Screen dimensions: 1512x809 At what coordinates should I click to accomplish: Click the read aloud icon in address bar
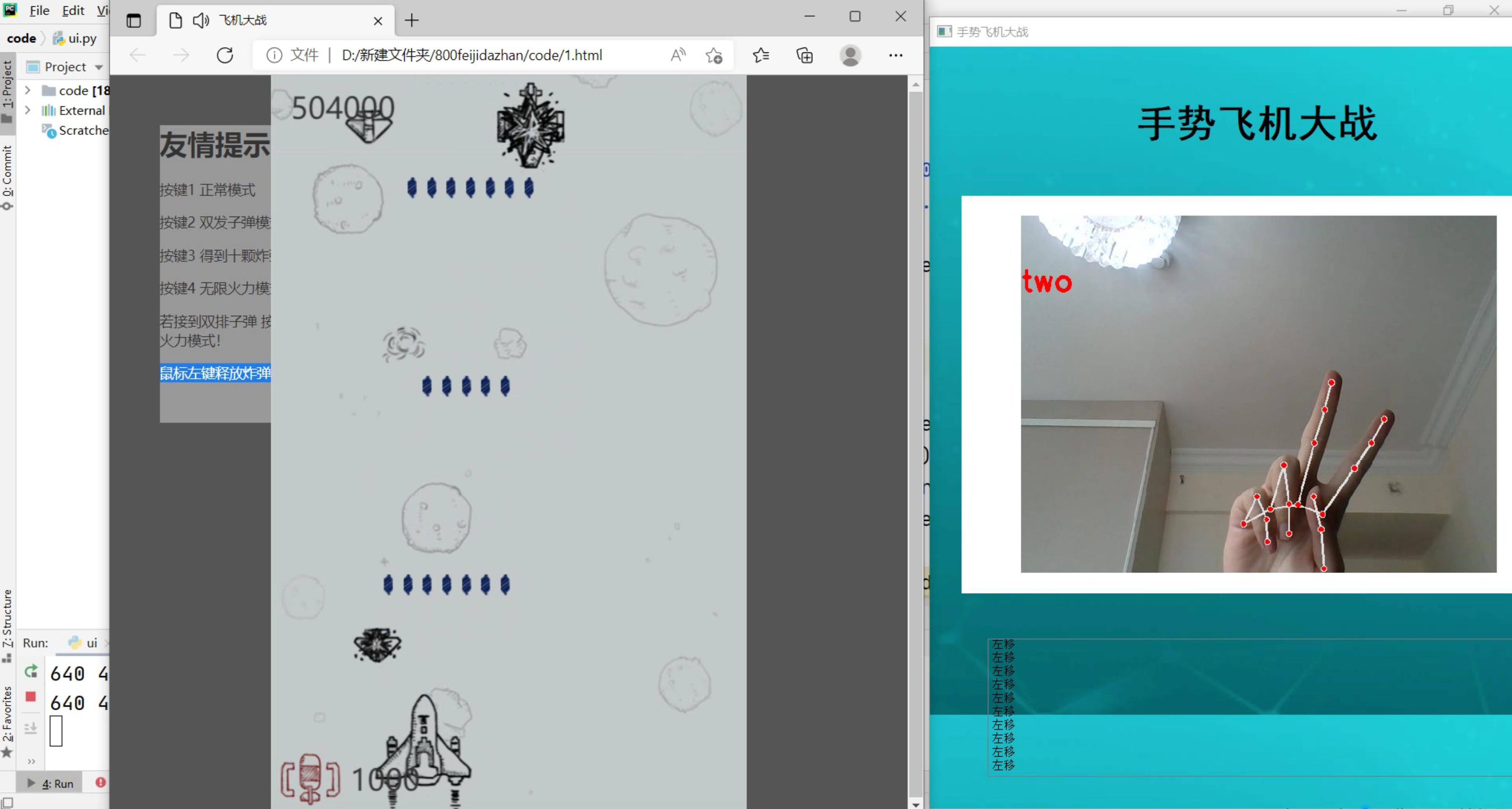[677, 55]
